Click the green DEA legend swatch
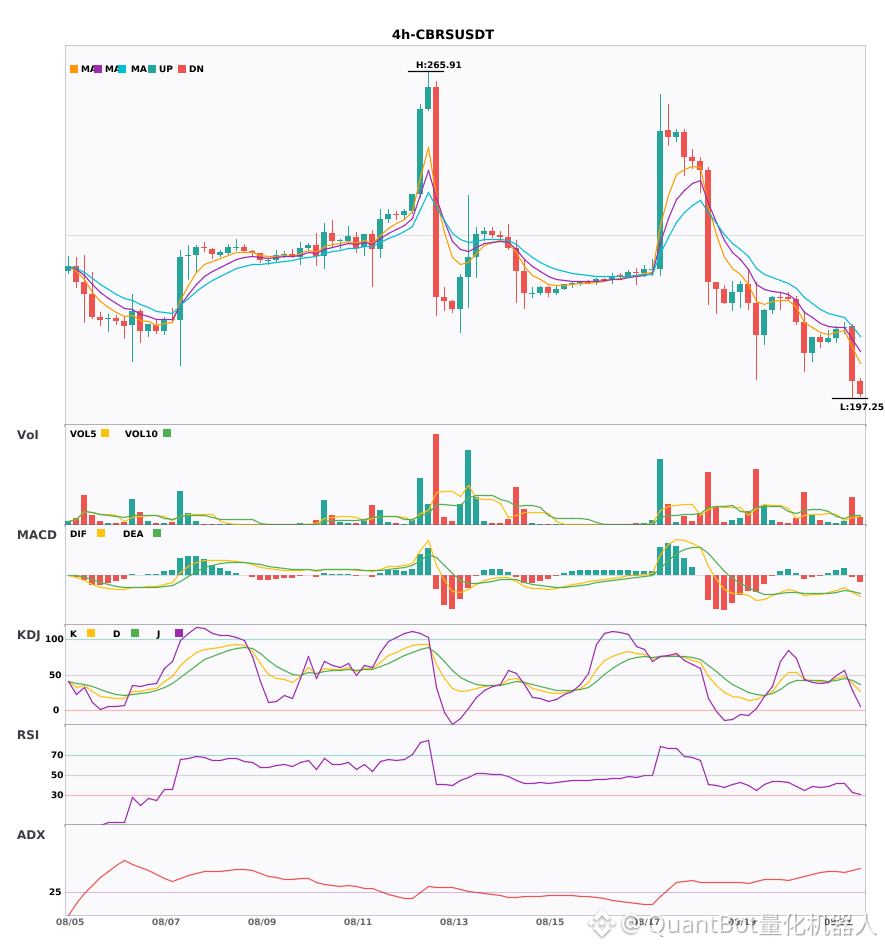Viewport: 885px width, 950px height. pos(157,533)
